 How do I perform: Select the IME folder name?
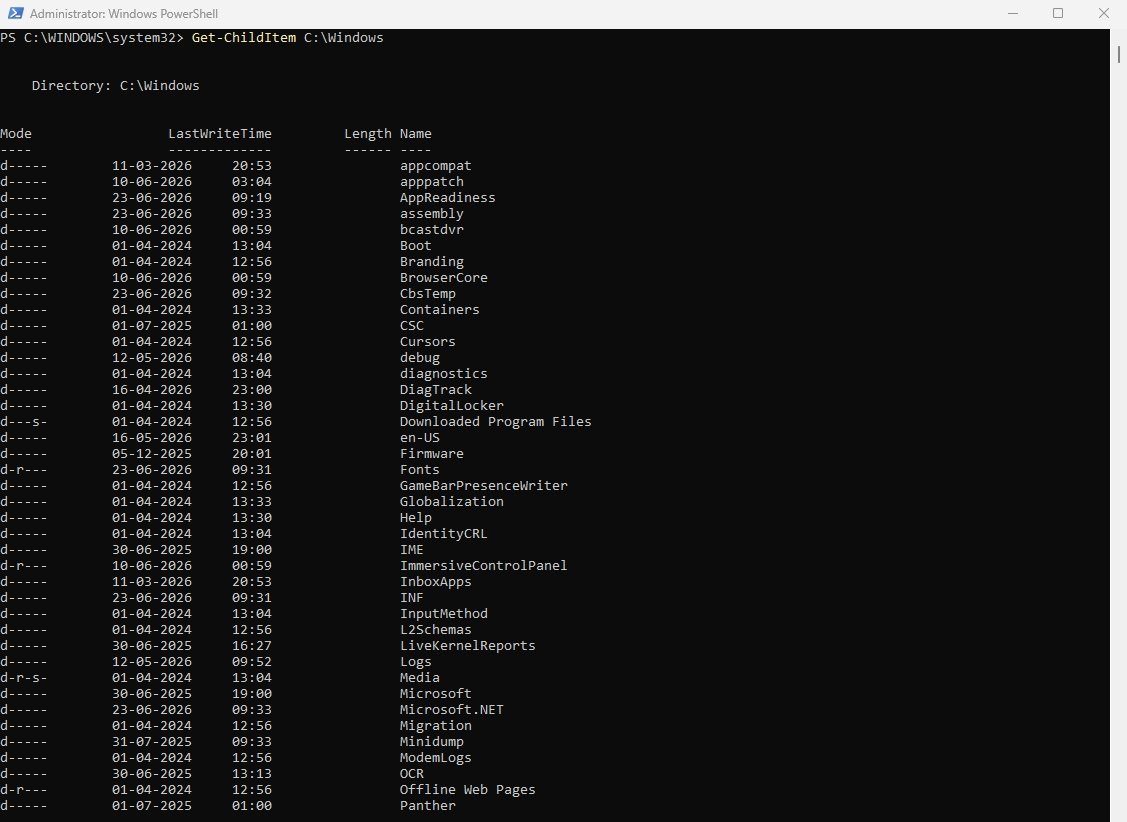coord(412,550)
